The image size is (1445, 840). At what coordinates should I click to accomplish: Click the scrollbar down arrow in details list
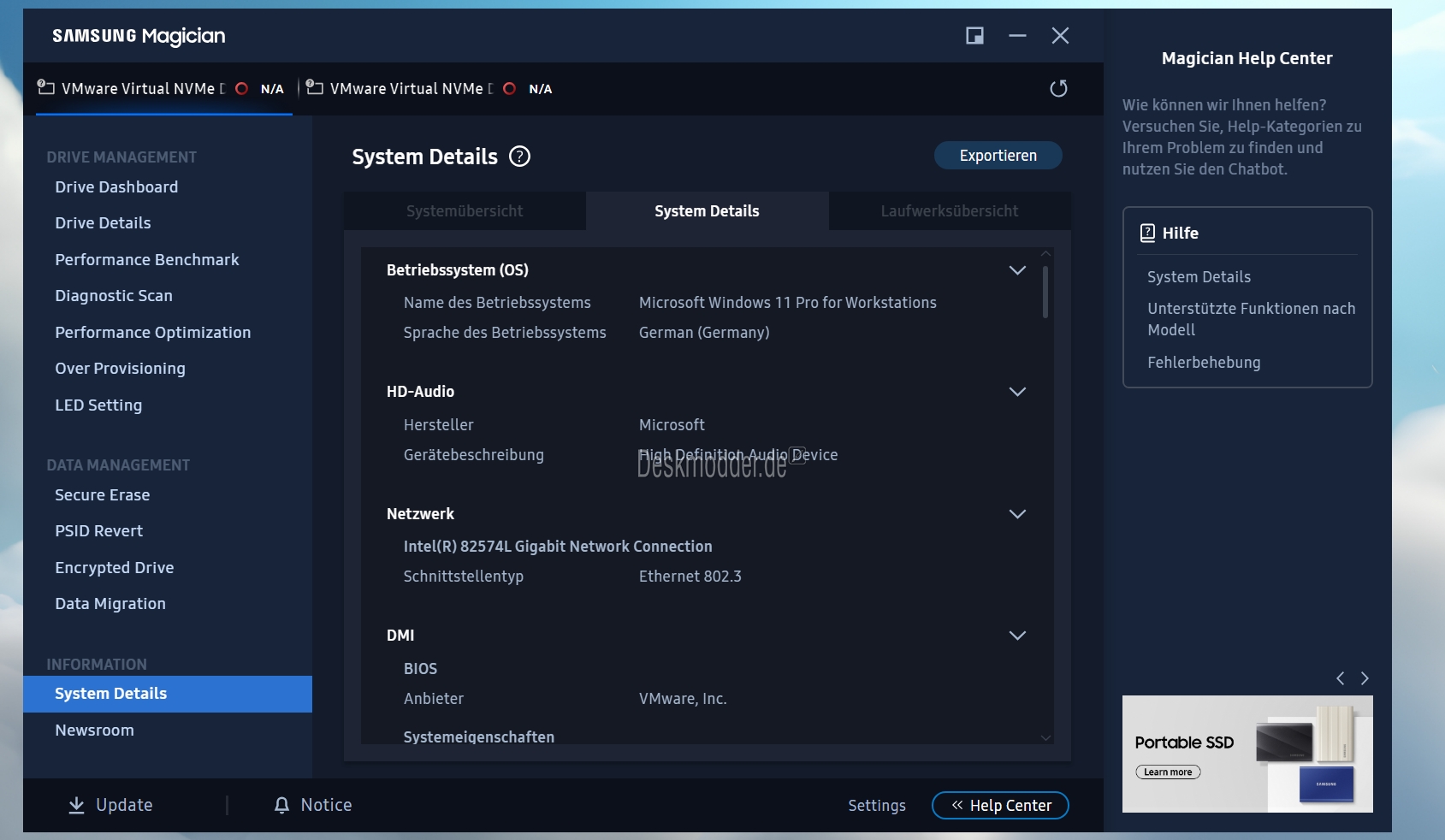pos(1045,737)
